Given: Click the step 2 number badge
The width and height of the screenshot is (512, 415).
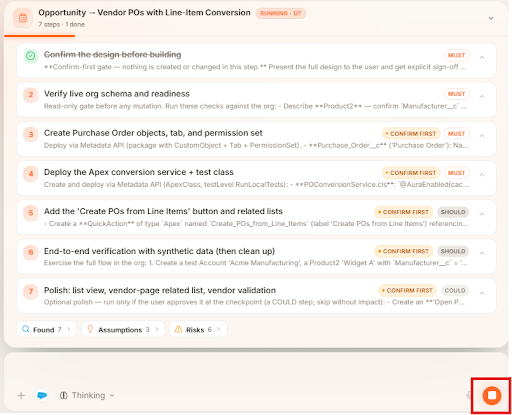Looking at the screenshot, I should tap(31, 95).
